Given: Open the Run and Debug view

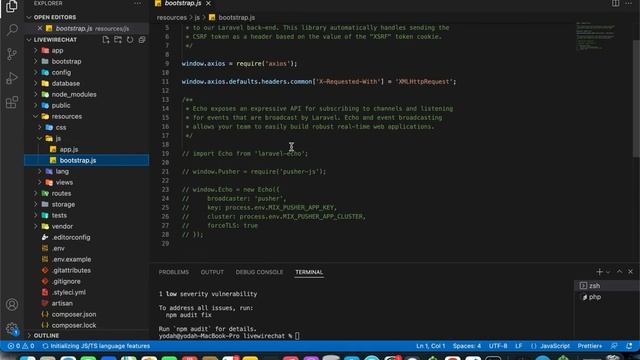Looking at the screenshot, I should point(12,78).
